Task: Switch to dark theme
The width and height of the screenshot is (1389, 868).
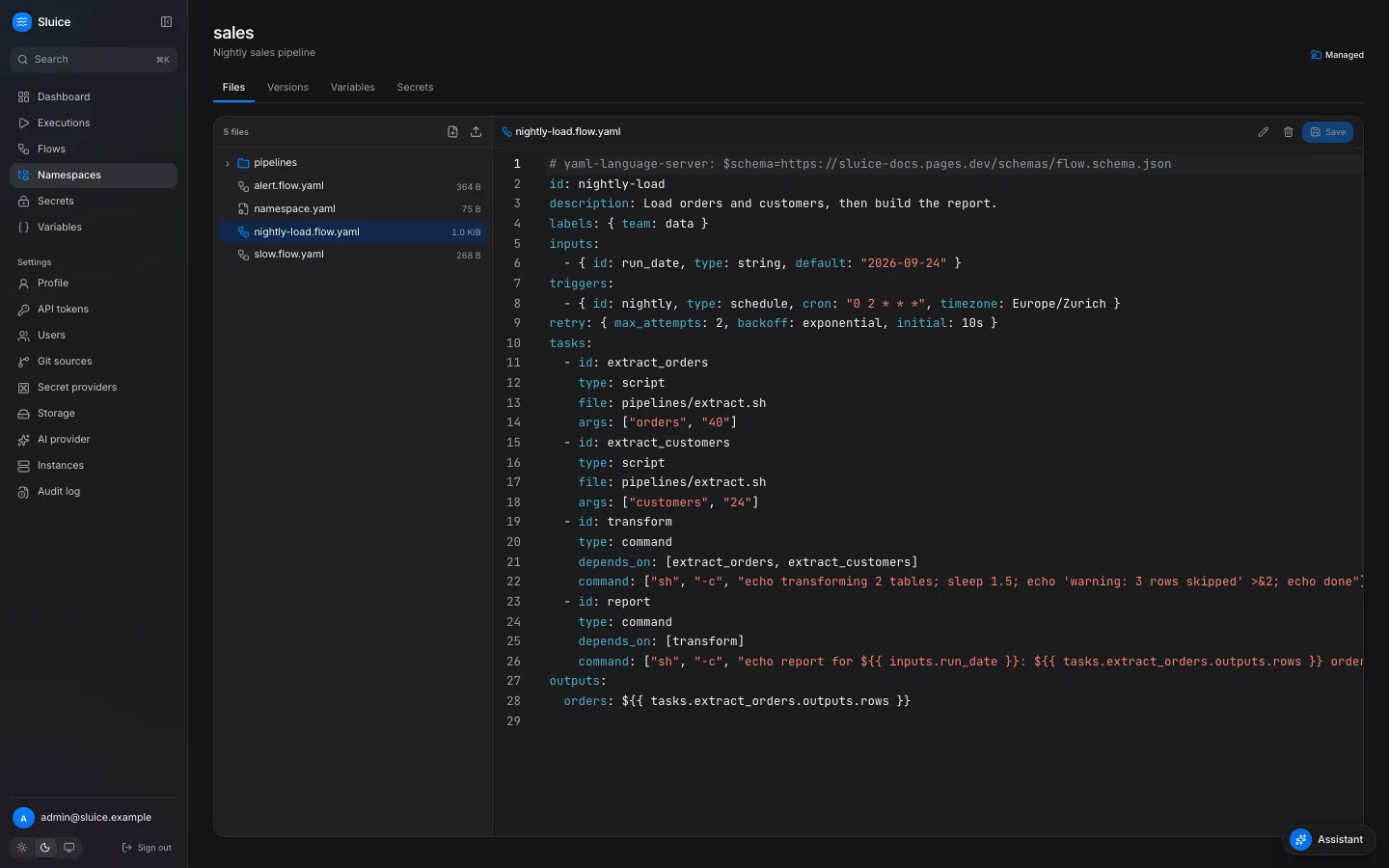Action: (45, 848)
